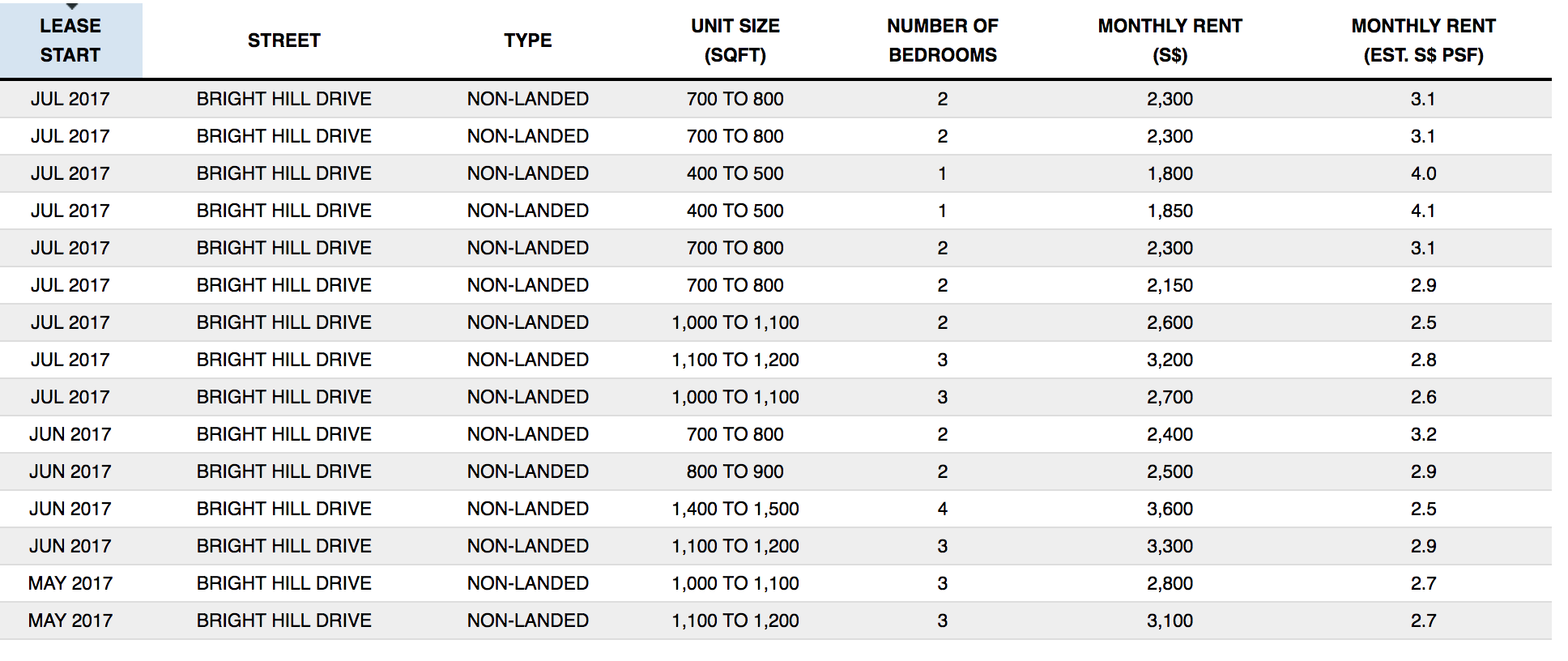
Task: Sort table by Street column header
Action: tap(283, 41)
